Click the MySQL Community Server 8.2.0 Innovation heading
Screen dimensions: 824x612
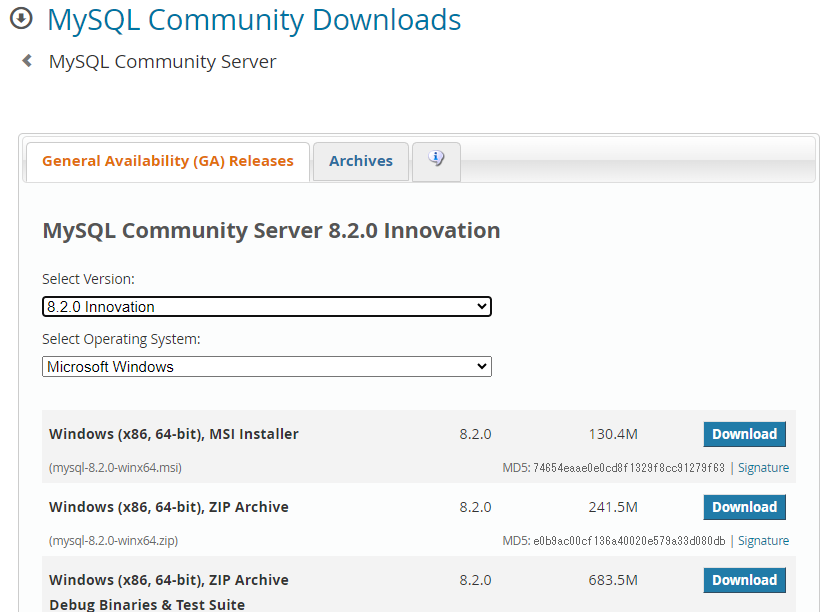coord(271,231)
